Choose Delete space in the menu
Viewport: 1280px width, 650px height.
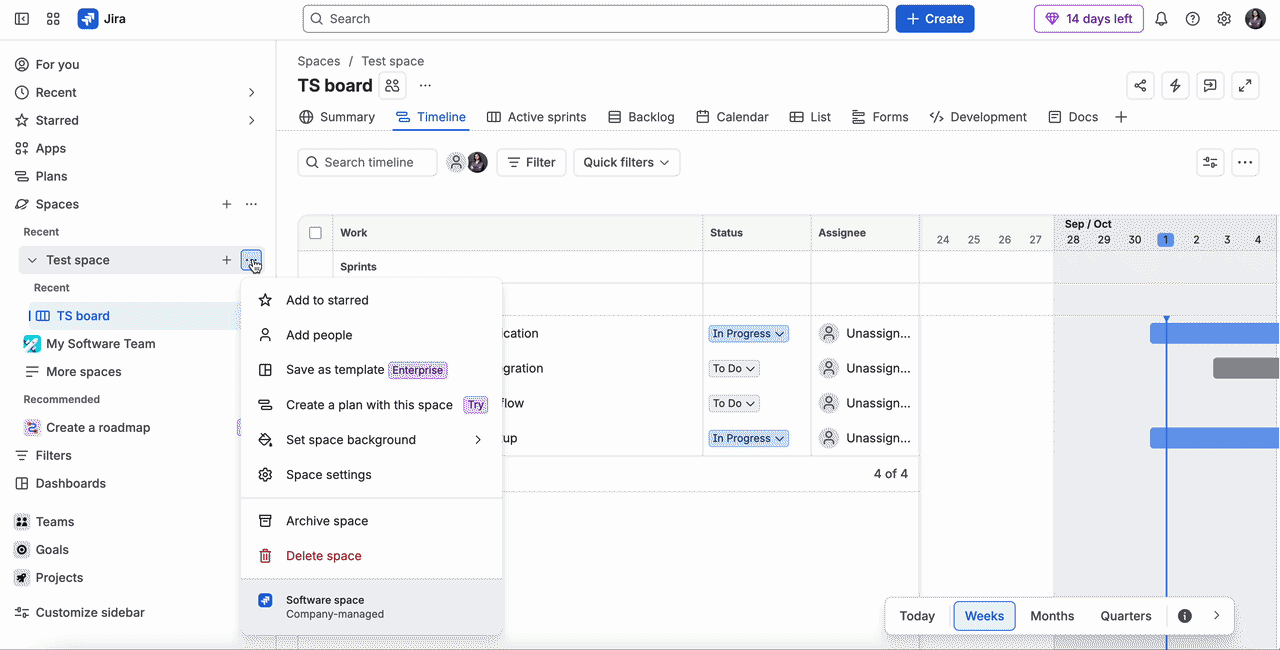point(372,556)
